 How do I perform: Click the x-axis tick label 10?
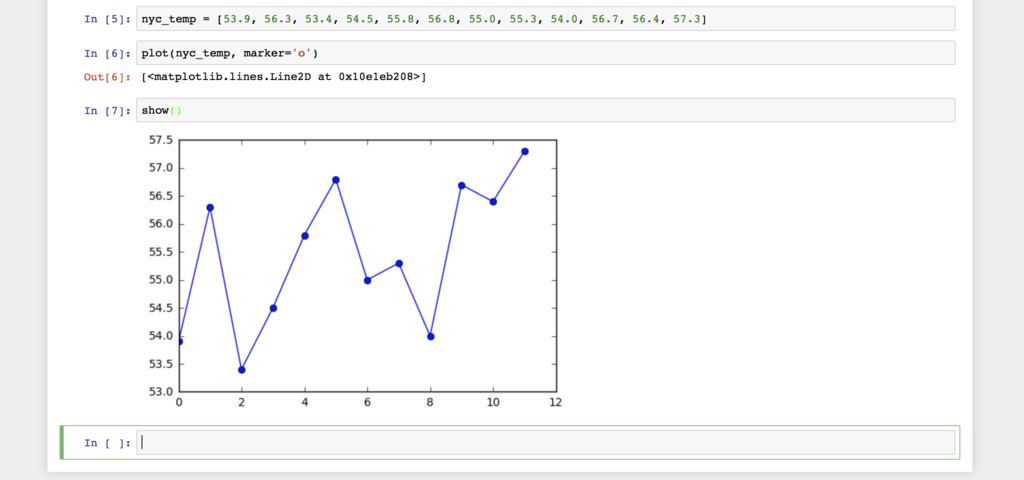click(x=493, y=403)
